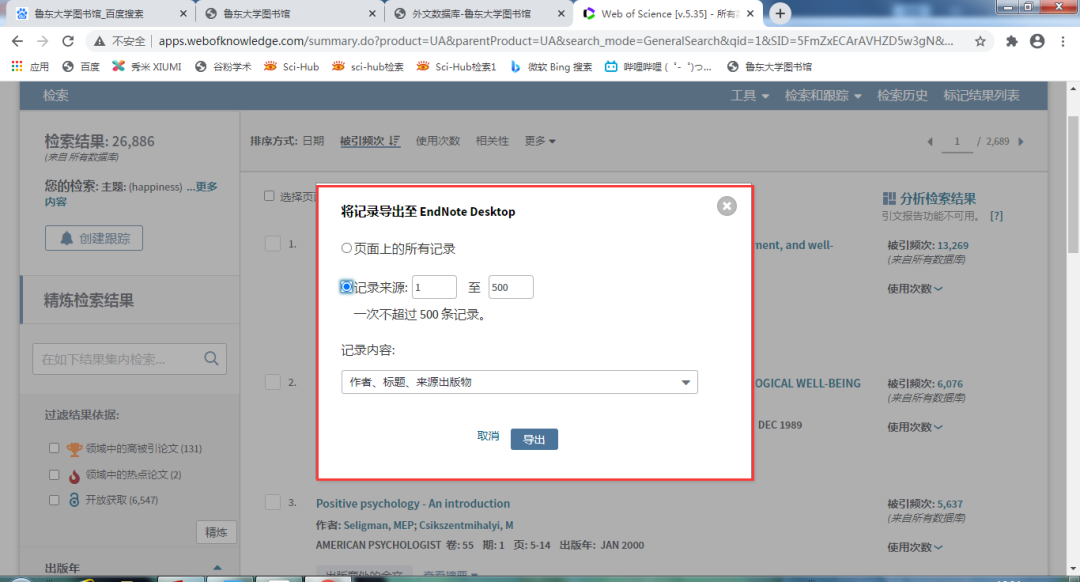1080x582 pixels.
Task: Check the 选择页面 checkbox
Action: [269, 196]
